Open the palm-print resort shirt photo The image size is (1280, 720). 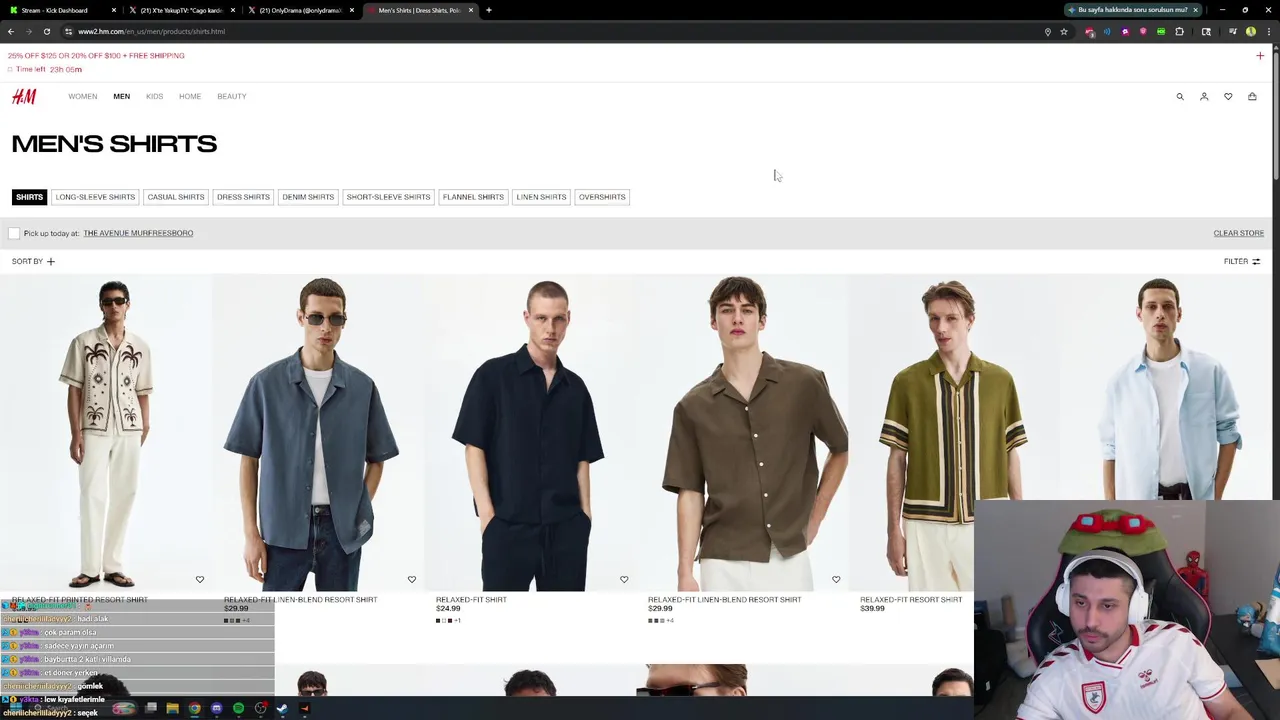tap(106, 432)
